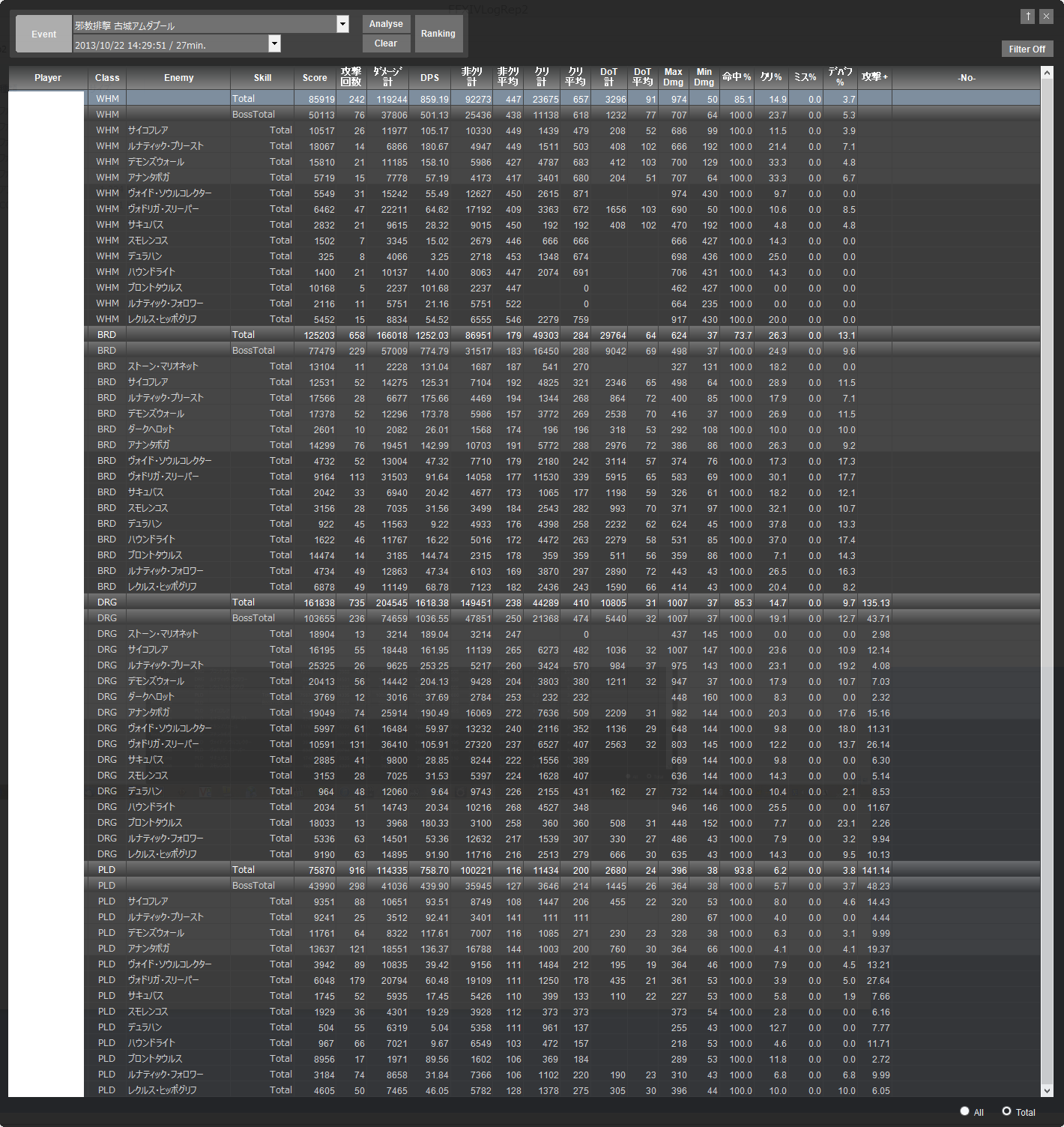This screenshot has width=1064, height=1127.
Task: Toggle the Filter Off button
Action: [x=1027, y=49]
